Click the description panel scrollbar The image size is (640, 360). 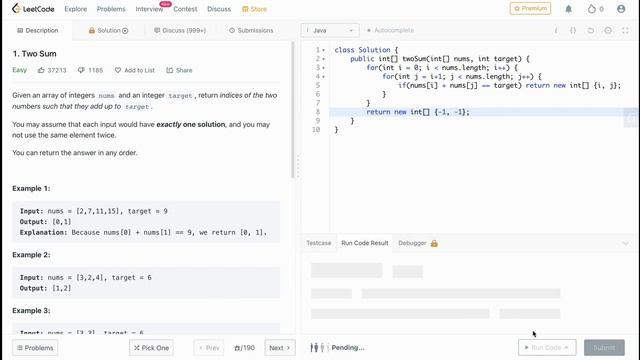pos(292,110)
